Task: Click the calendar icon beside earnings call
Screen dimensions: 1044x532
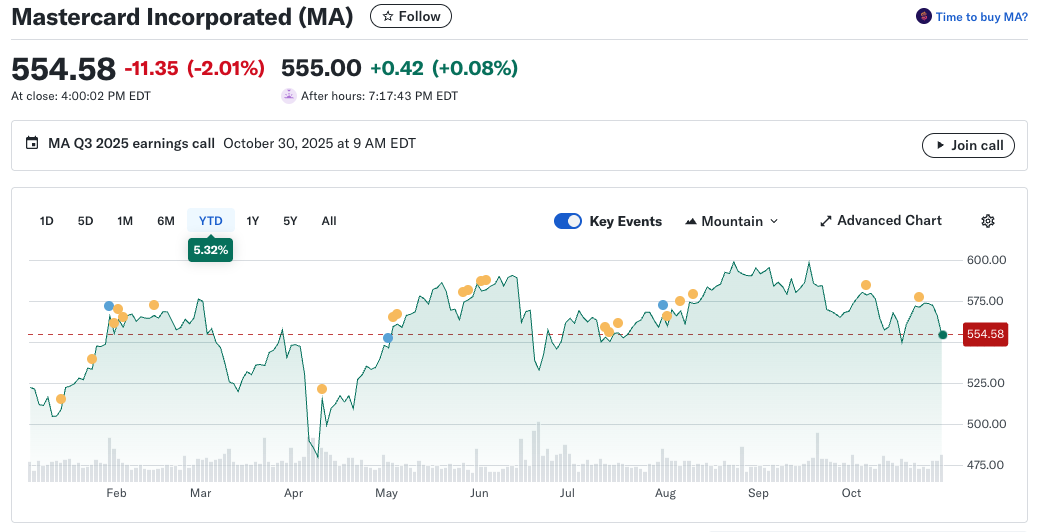Action: [32, 144]
